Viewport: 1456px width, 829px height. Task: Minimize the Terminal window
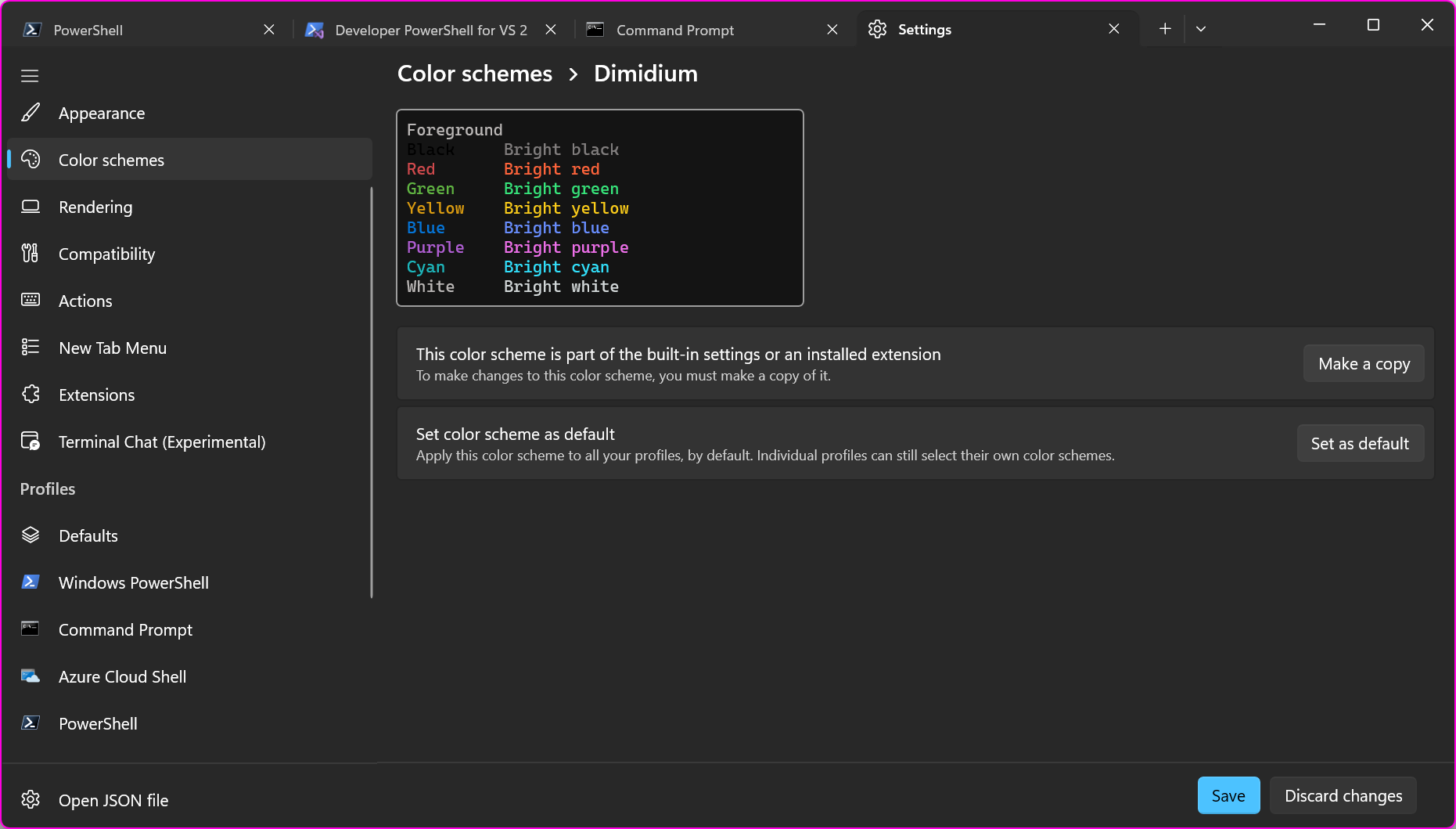point(1319,25)
